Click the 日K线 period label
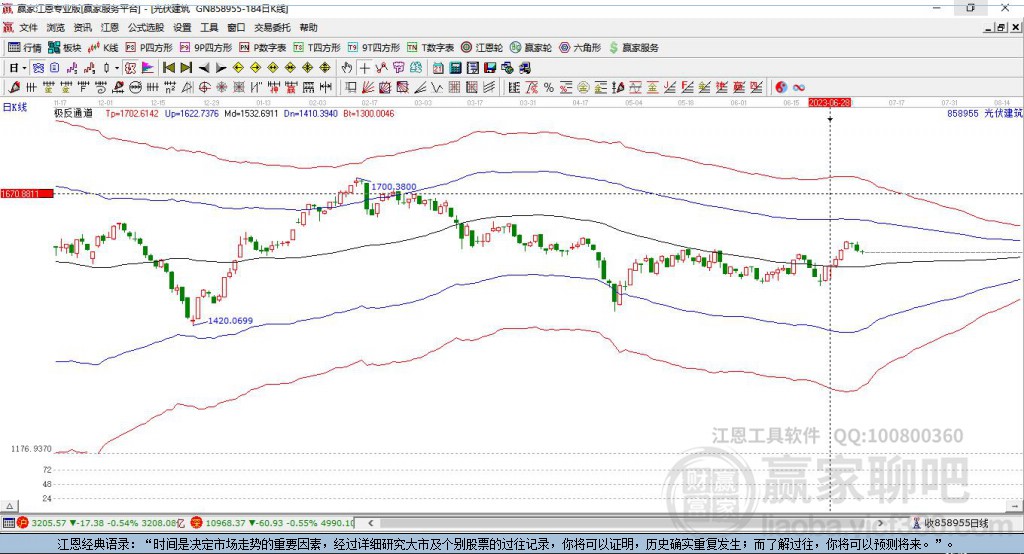The width and height of the screenshot is (1024, 554). tap(15, 107)
